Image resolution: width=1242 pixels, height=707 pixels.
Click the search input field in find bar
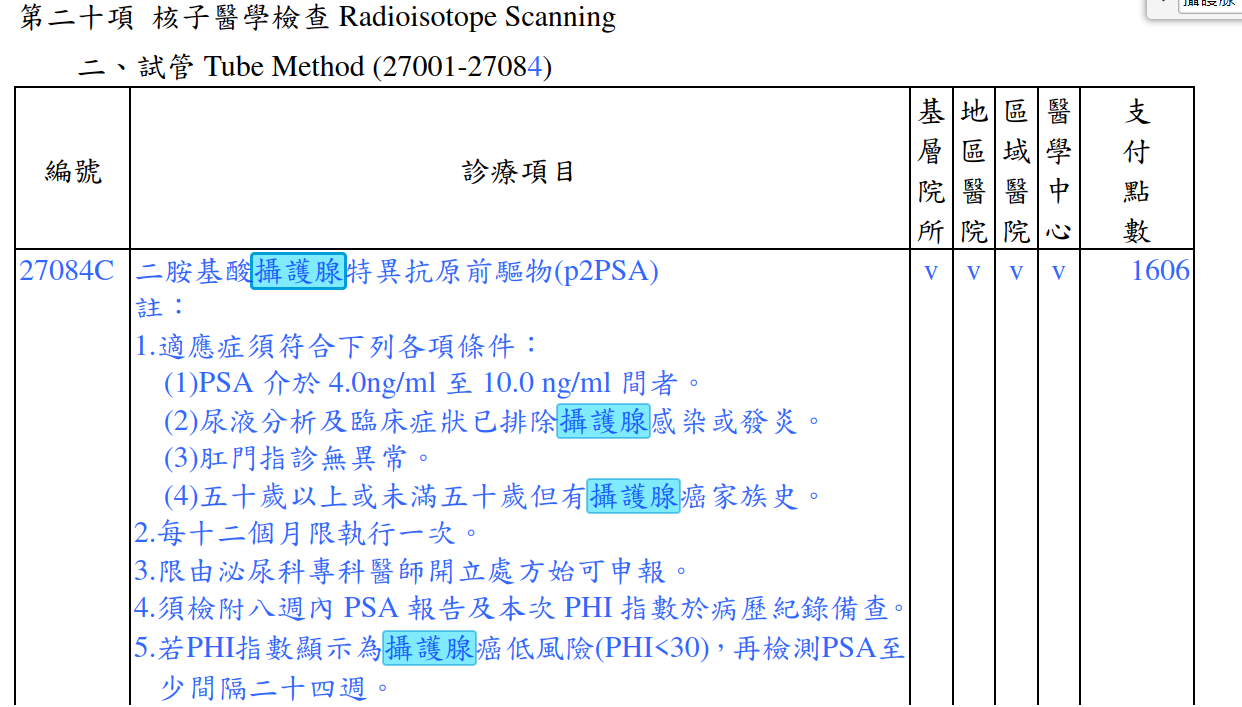coord(1210,5)
